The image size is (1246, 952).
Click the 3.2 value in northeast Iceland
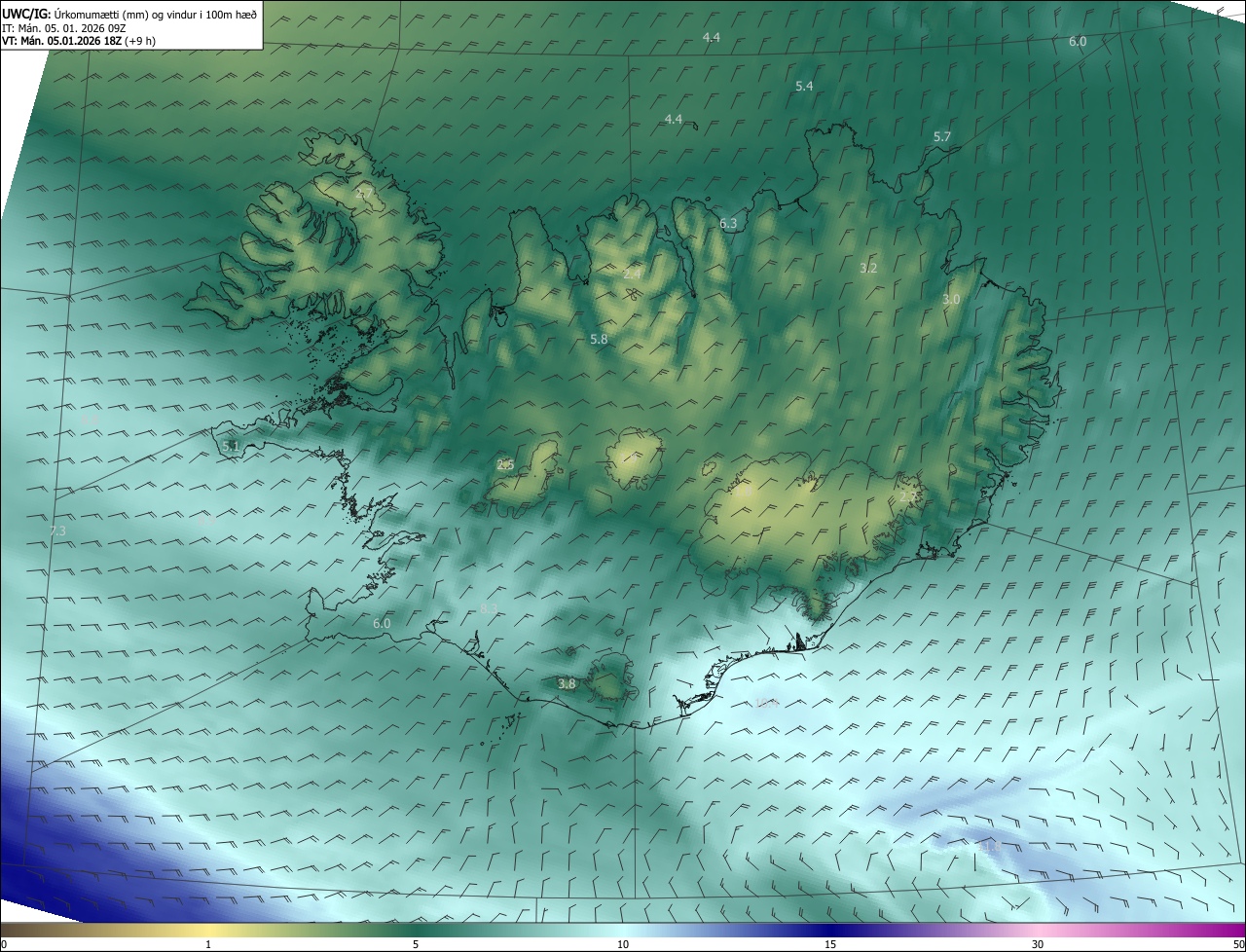click(x=869, y=267)
